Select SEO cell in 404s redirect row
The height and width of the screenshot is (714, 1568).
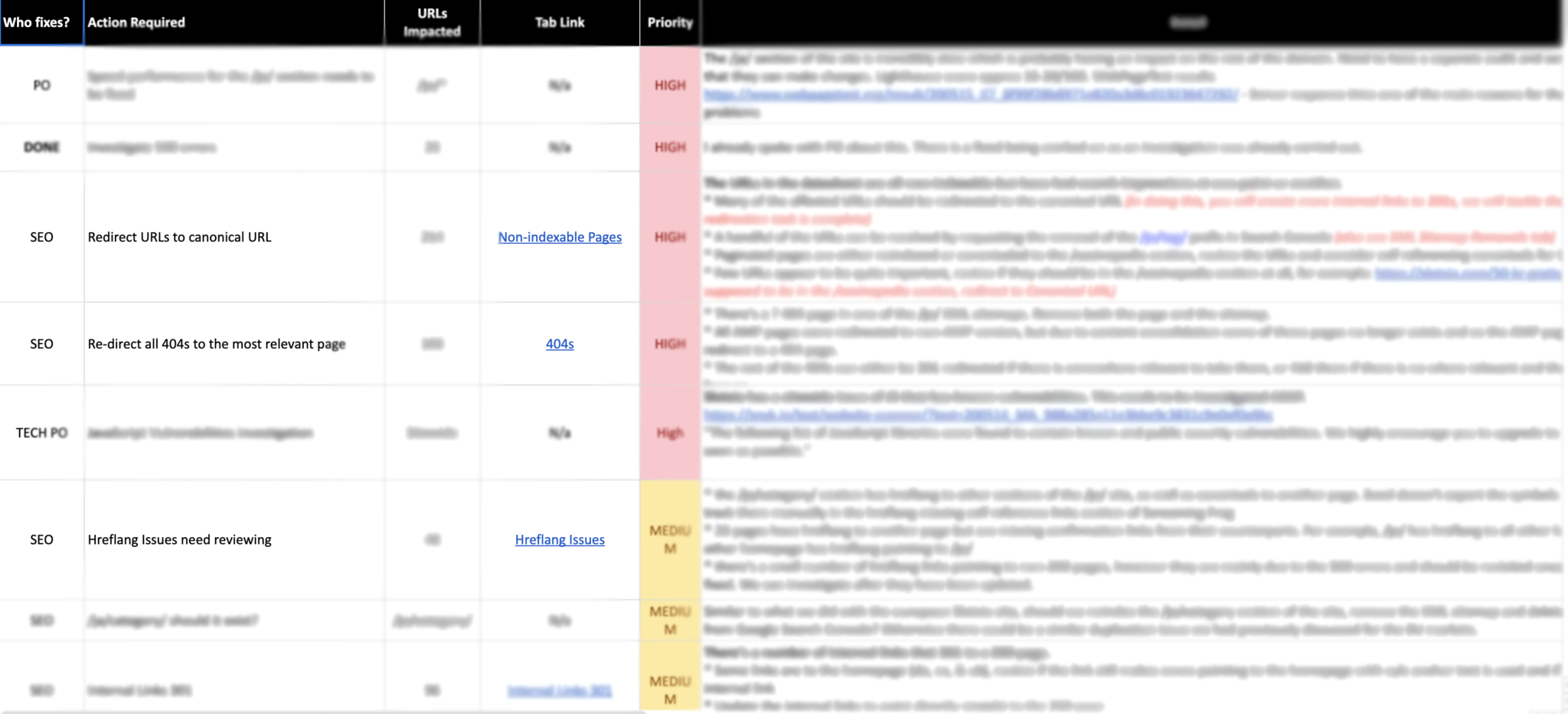point(41,344)
